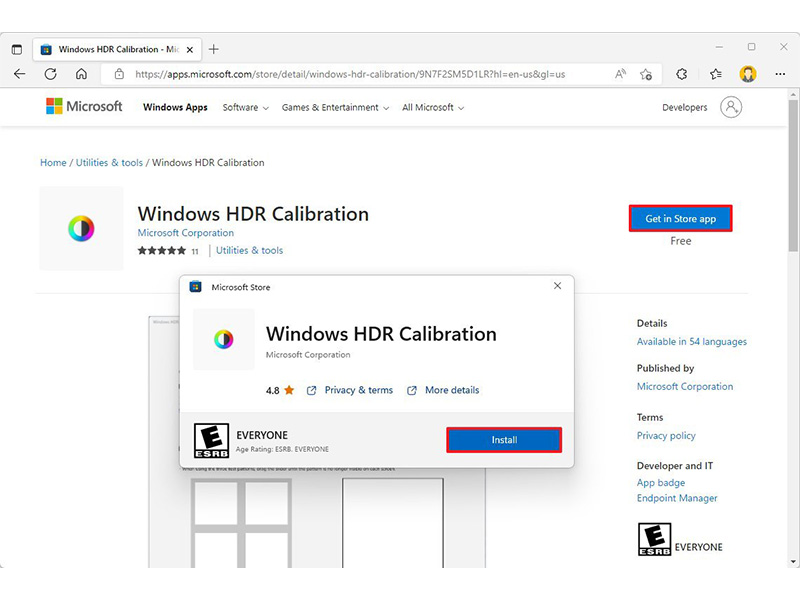Screen dimensions: 800x600
Task: Click the page vertical scrollbar
Action: (x=793, y=176)
